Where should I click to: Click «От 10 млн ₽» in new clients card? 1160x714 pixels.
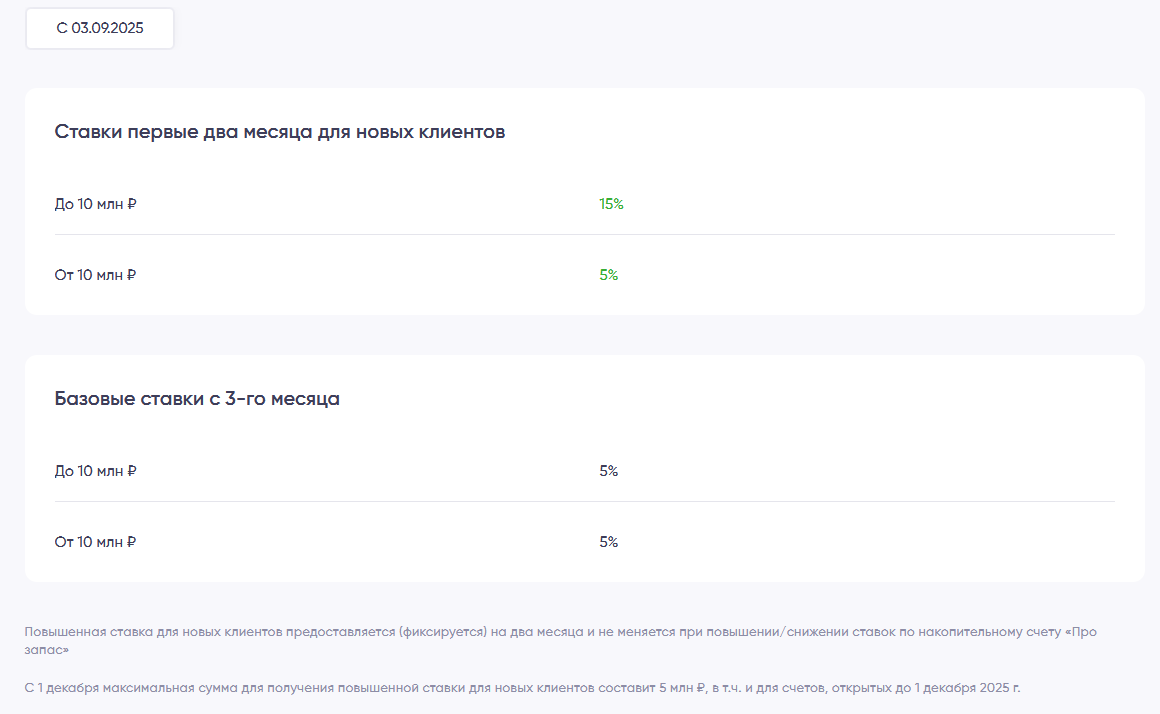[96, 275]
